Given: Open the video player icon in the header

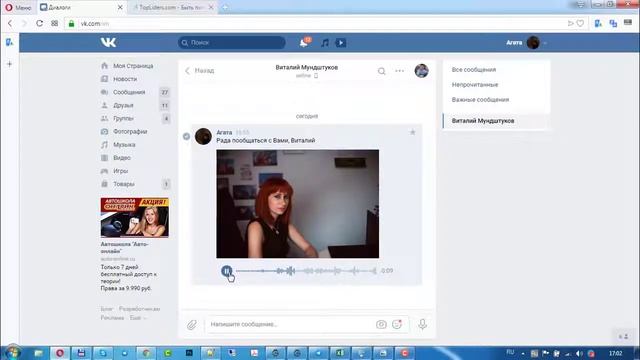Looking at the screenshot, I should pyautogui.click(x=341, y=42).
